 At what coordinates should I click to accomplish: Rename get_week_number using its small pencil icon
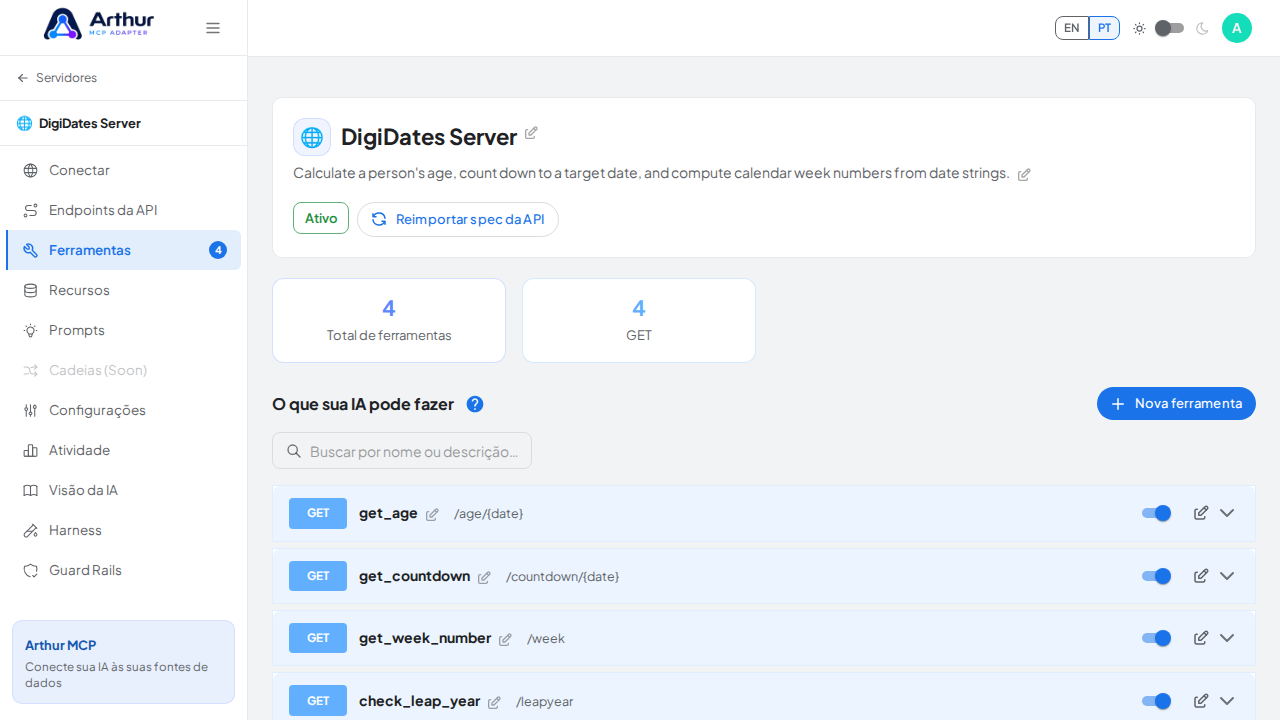click(505, 639)
